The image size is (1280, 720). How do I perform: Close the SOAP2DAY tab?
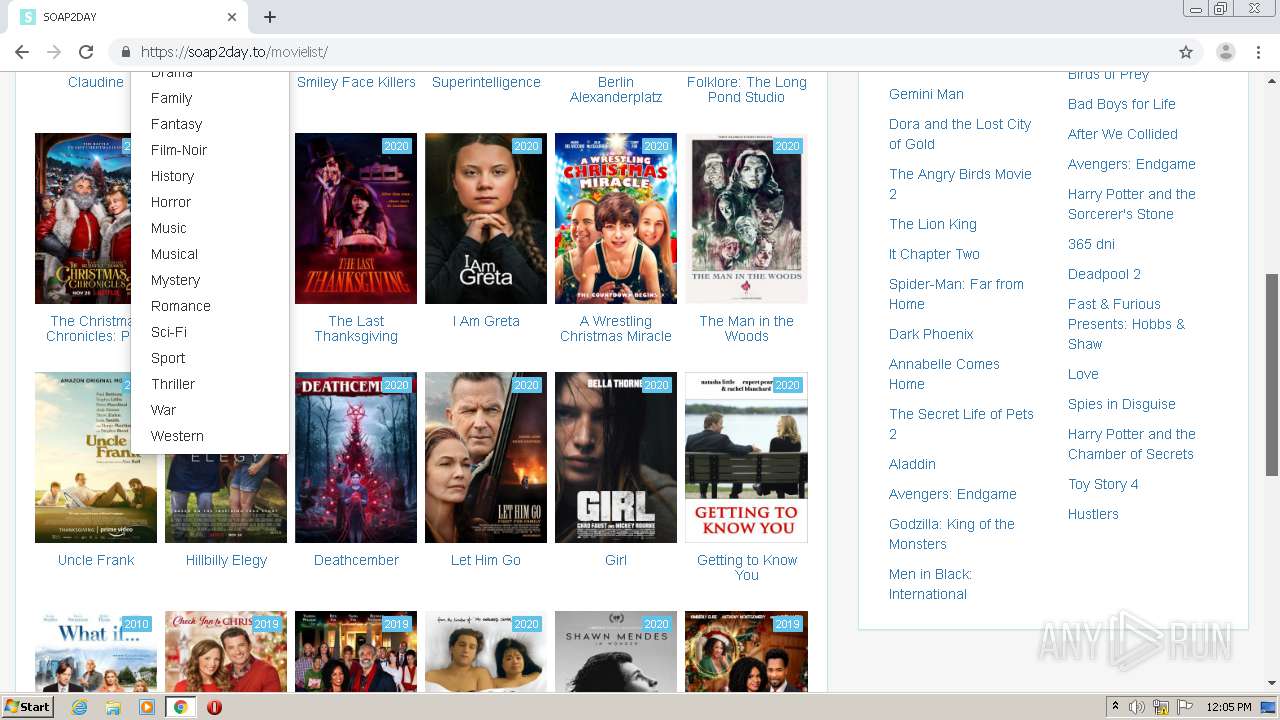tap(232, 17)
